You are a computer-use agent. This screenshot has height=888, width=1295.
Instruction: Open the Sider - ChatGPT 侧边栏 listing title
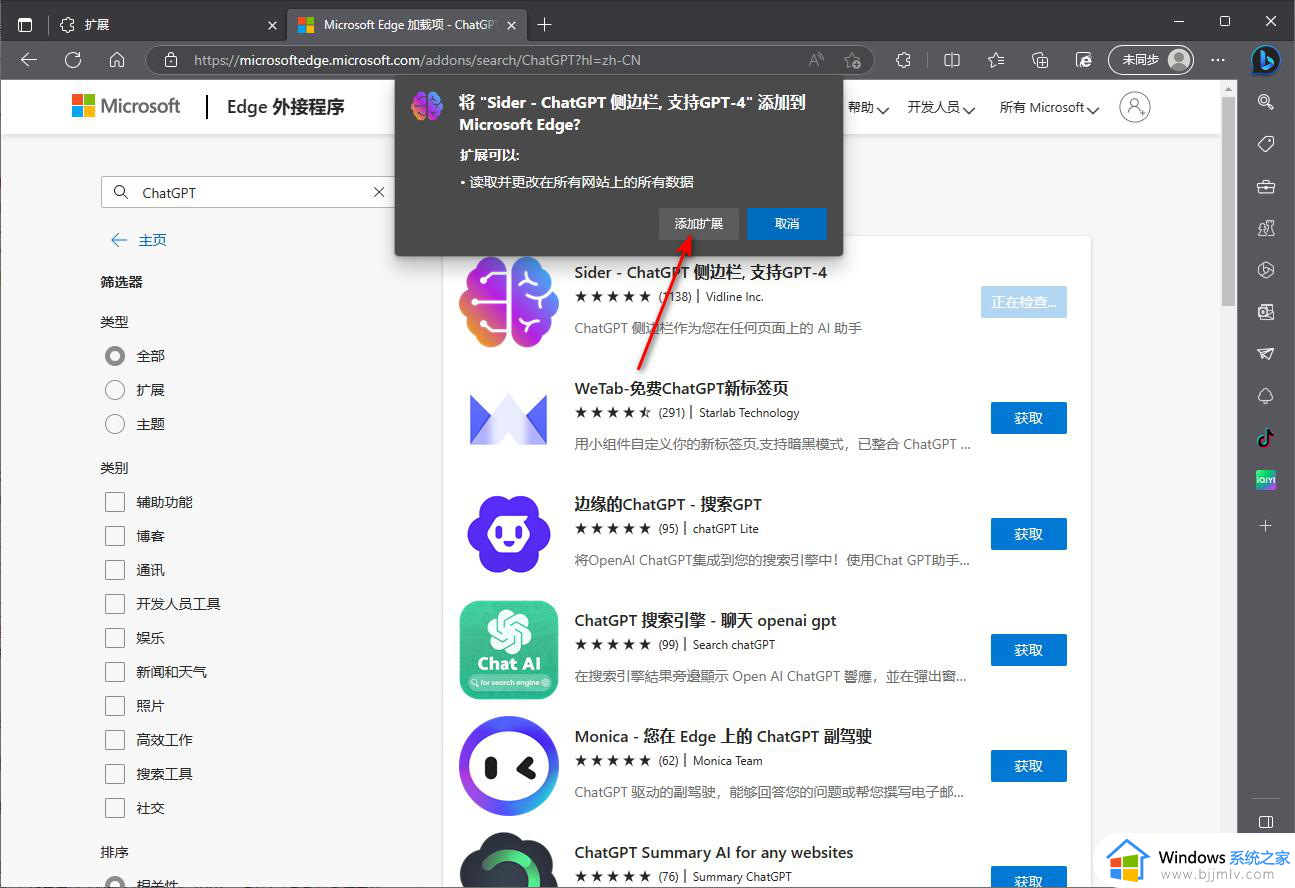[x=700, y=272]
